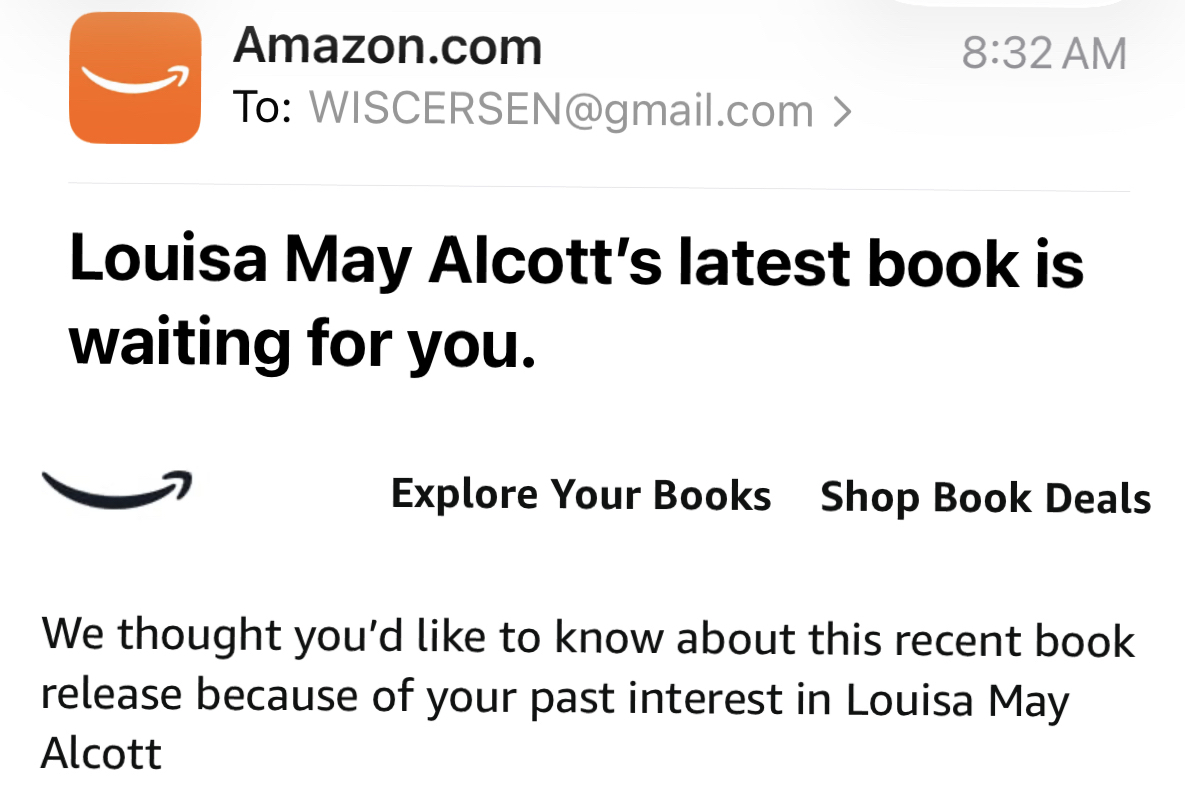This screenshot has width=1185, height=793.
Task: Select the word "Alcott" ending the paragraph
Action: (x=101, y=752)
